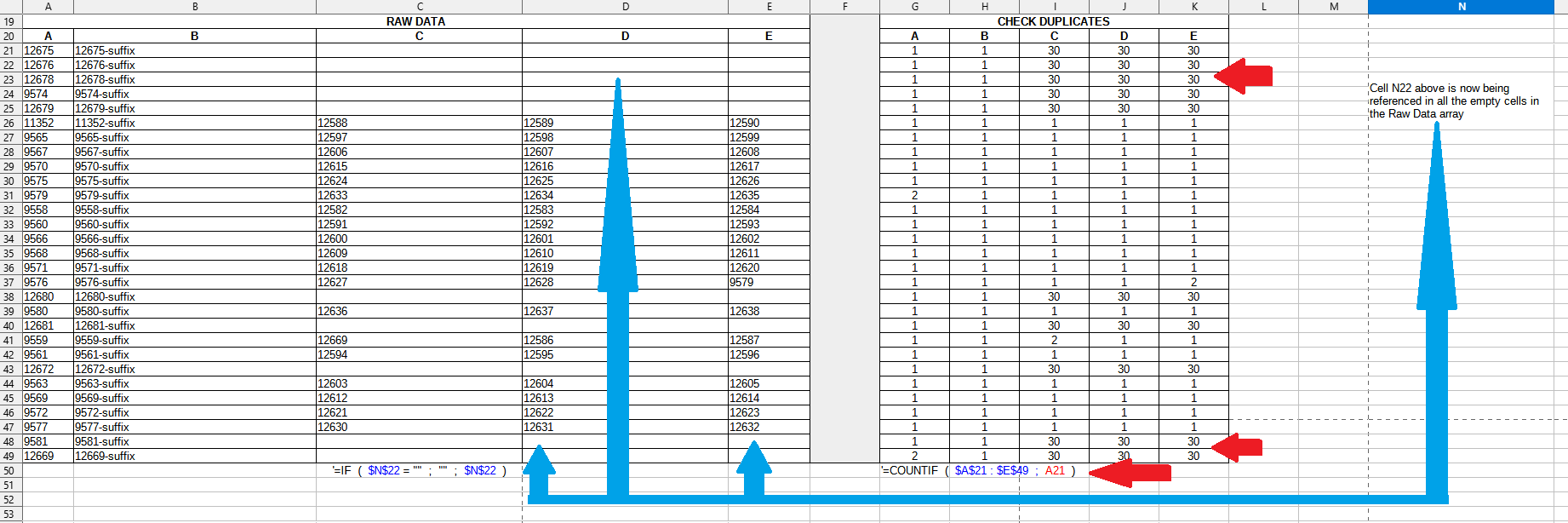
Task: Select the cell with value 12597
Action: tap(419, 137)
